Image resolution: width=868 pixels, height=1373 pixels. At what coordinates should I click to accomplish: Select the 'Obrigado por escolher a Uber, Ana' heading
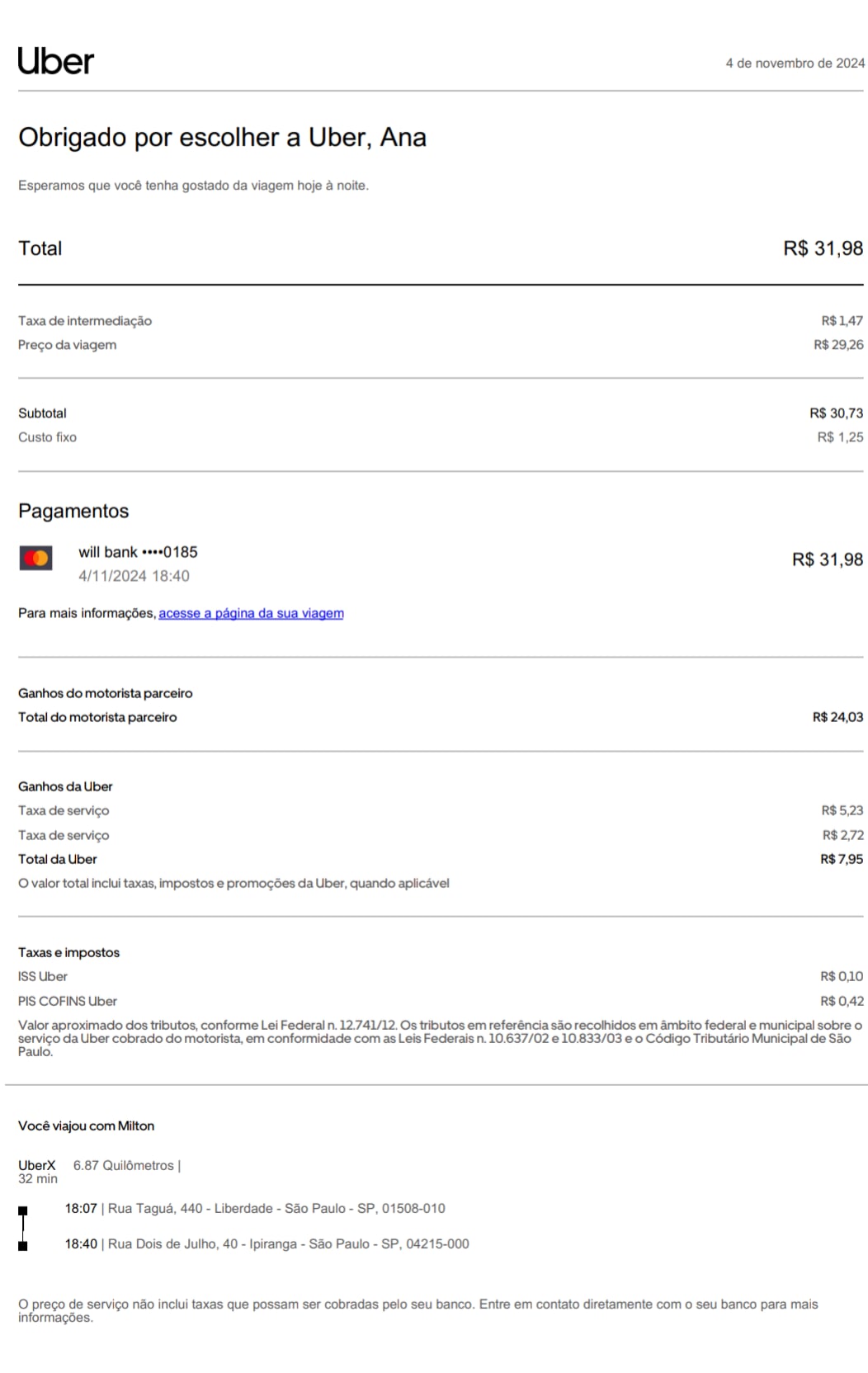pyautogui.click(x=222, y=138)
